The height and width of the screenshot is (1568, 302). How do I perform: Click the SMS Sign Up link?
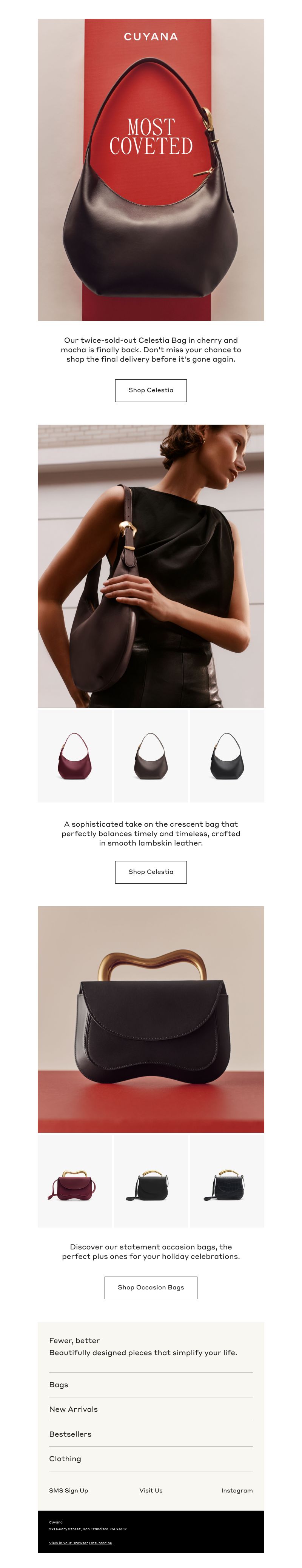(x=68, y=1490)
